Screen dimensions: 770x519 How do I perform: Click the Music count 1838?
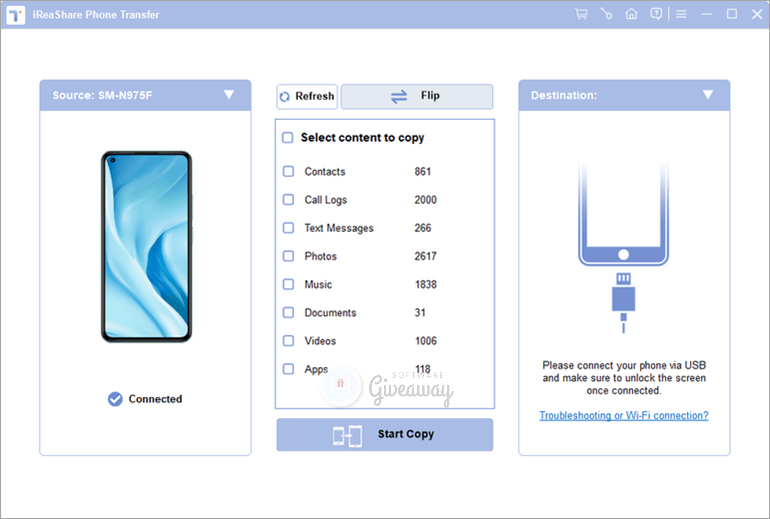426,284
